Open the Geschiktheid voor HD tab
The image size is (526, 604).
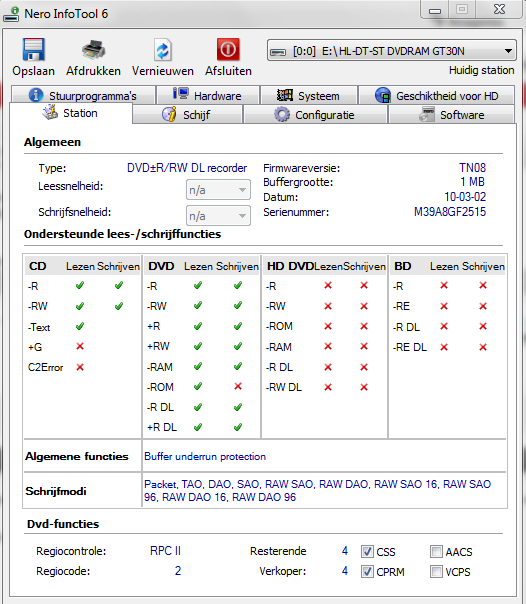(x=437, y=95)
